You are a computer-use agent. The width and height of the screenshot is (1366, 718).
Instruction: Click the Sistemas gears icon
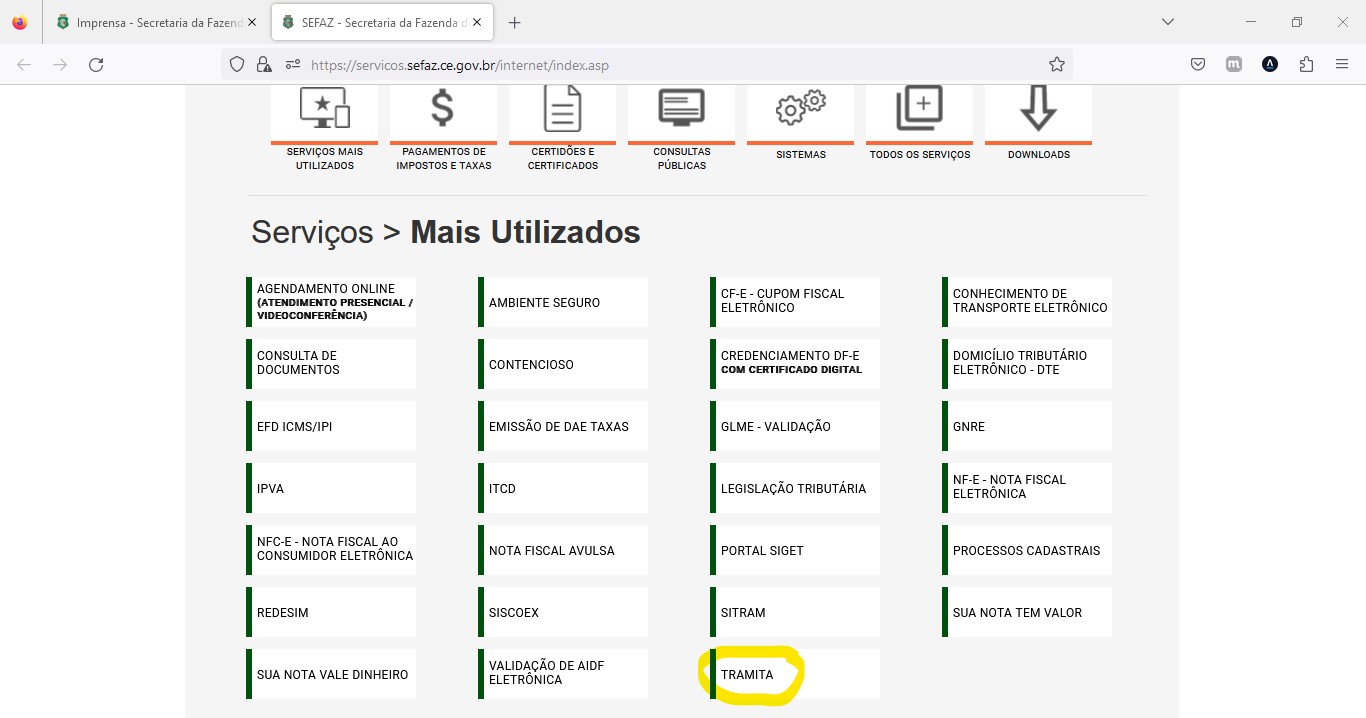(x=800, y=108)
